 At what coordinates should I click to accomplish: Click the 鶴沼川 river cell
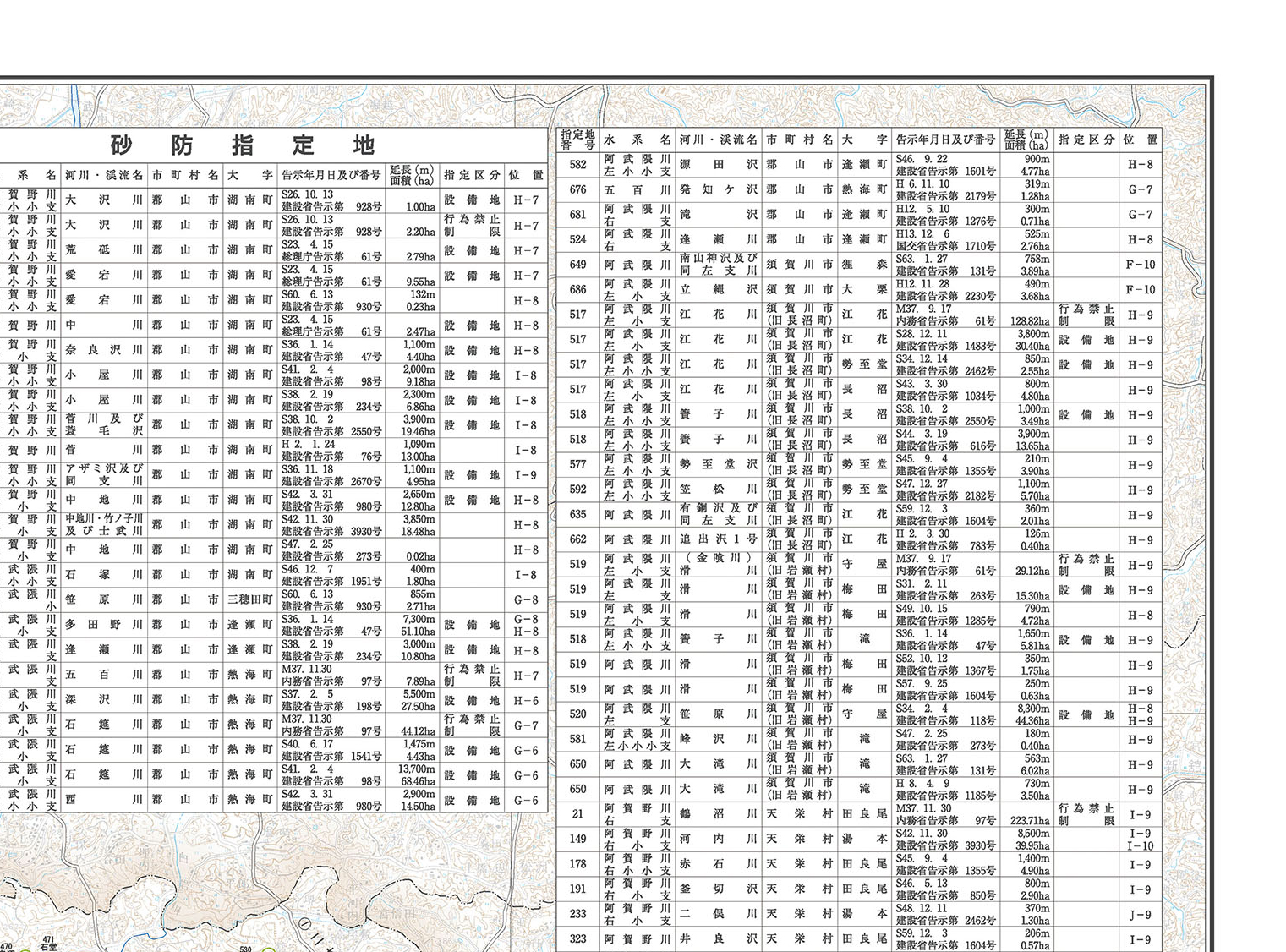(x=718, y=814)
